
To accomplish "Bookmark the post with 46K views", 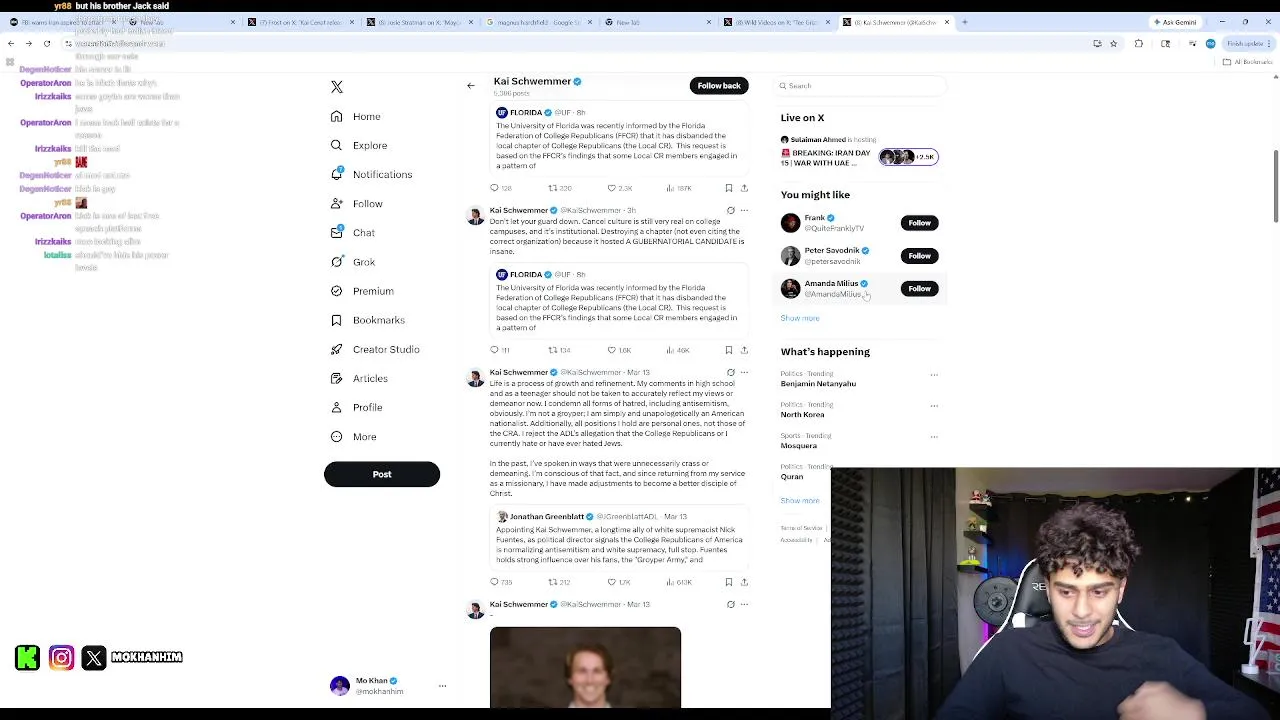I will point(729,350).
